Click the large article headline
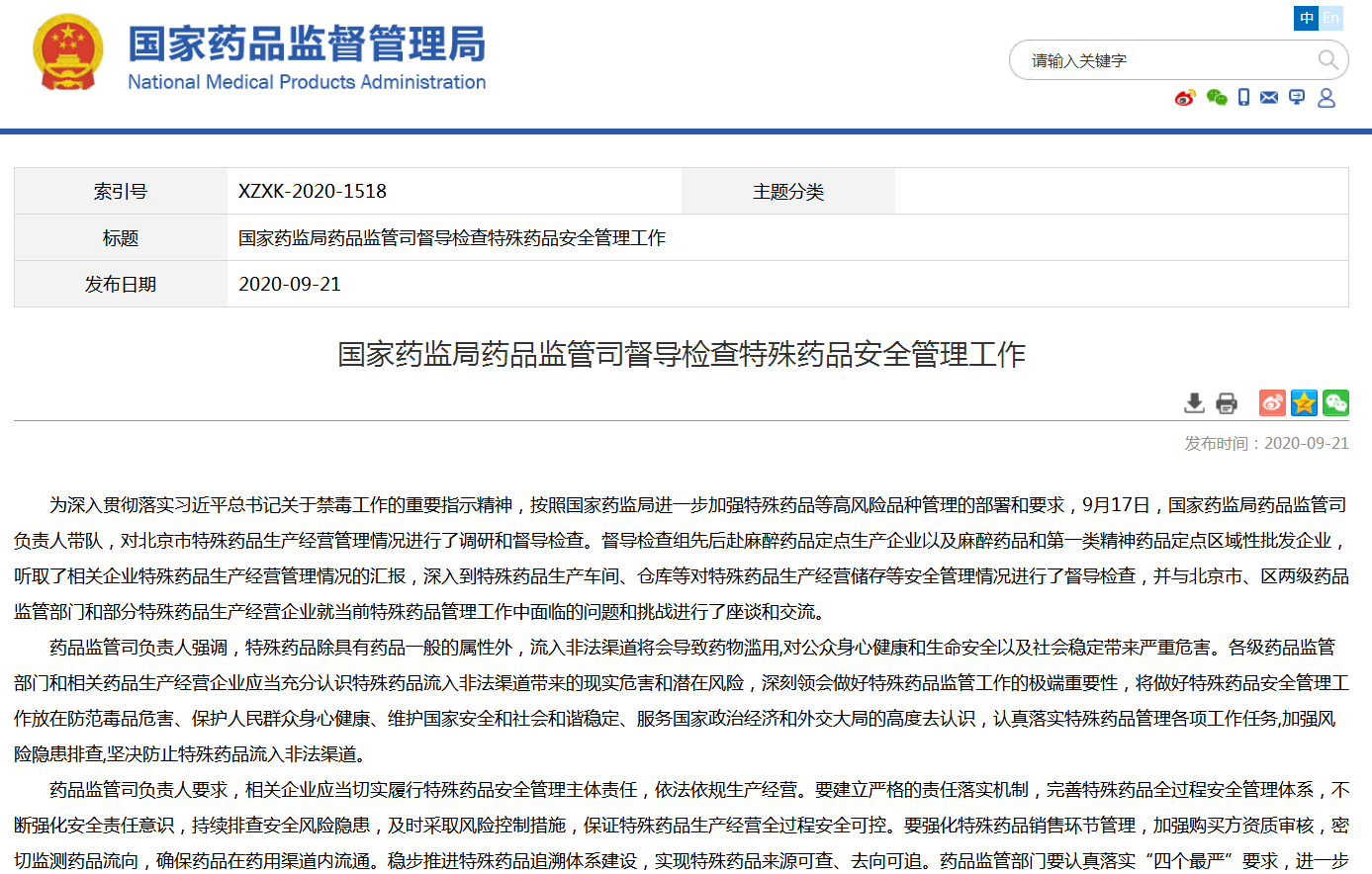Image resolution: width=1372 pixels, height=874 pixels. pos(682,354)
